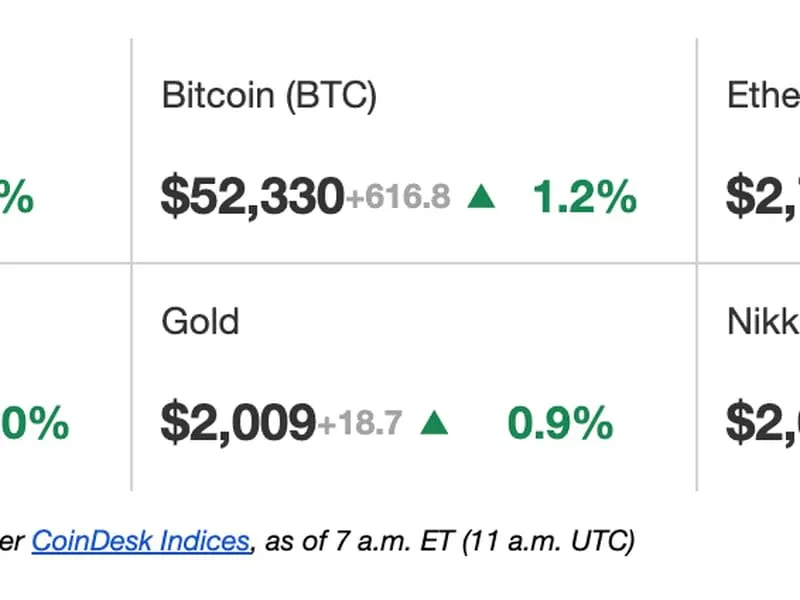Click the green up arrow beside Bitcoin's change

[x=481, y=198]
